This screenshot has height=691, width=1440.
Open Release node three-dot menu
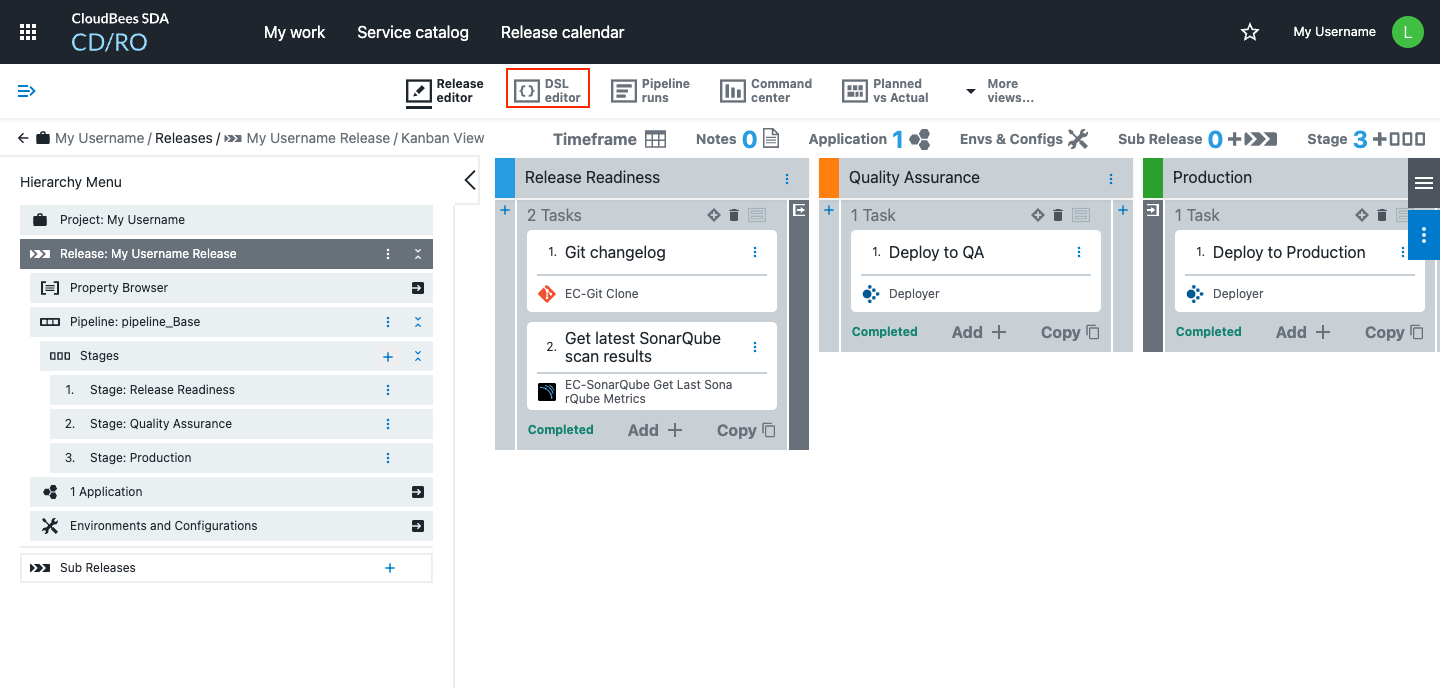coord(388,254)
